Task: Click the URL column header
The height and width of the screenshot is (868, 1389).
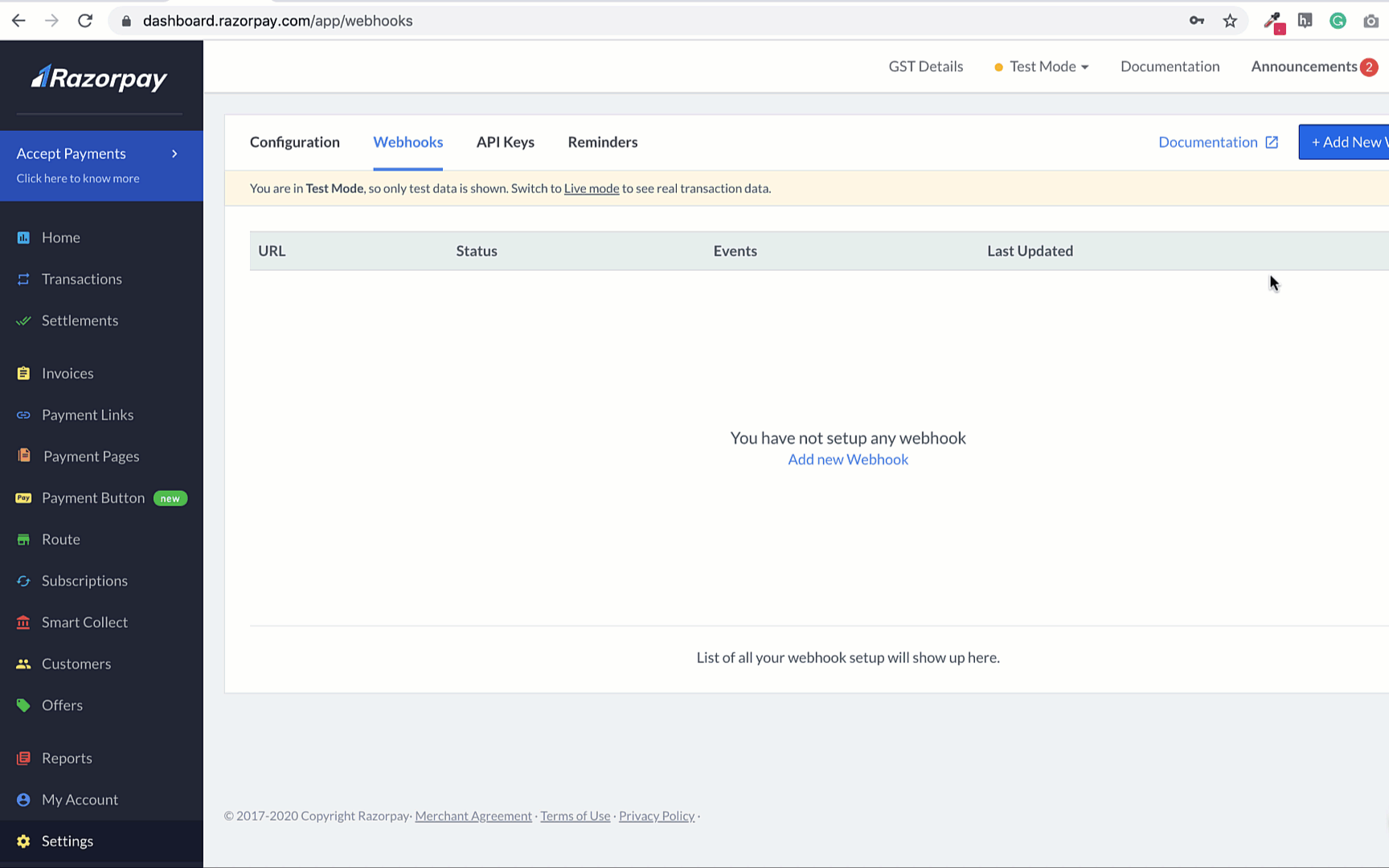Action: [272, 251]
